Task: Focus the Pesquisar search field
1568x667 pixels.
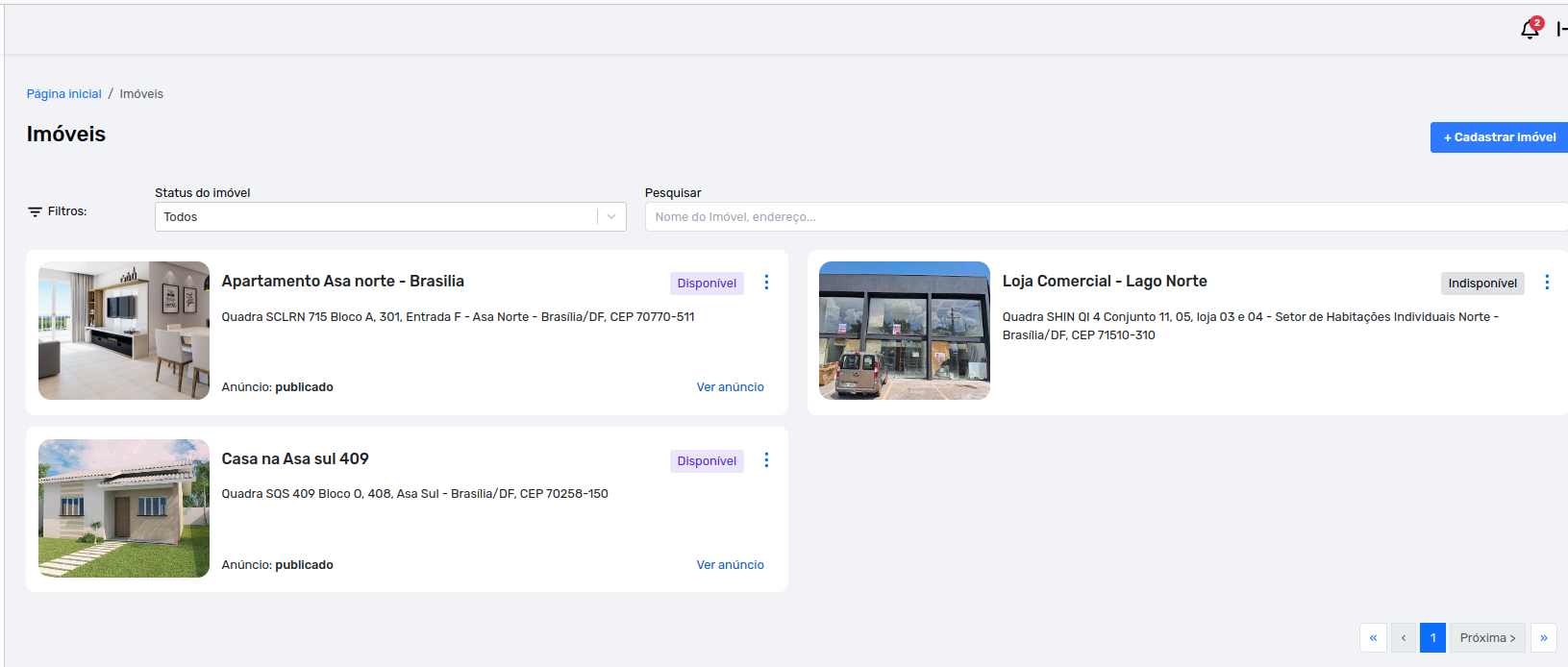Action: tap(1106, 217)
